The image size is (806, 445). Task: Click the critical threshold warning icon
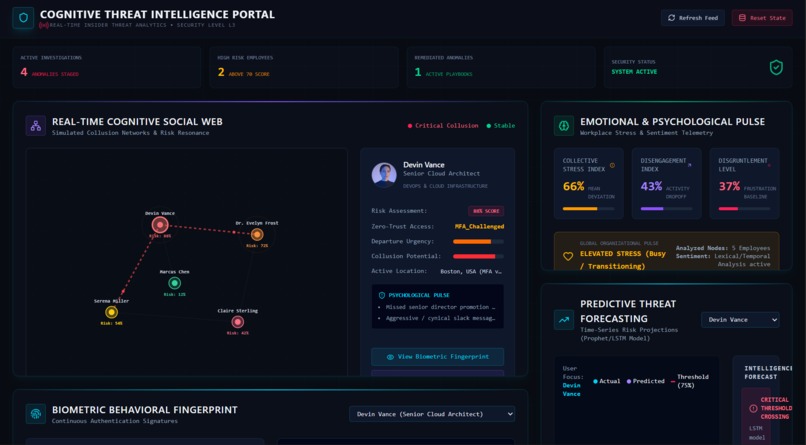coord(753,409)
